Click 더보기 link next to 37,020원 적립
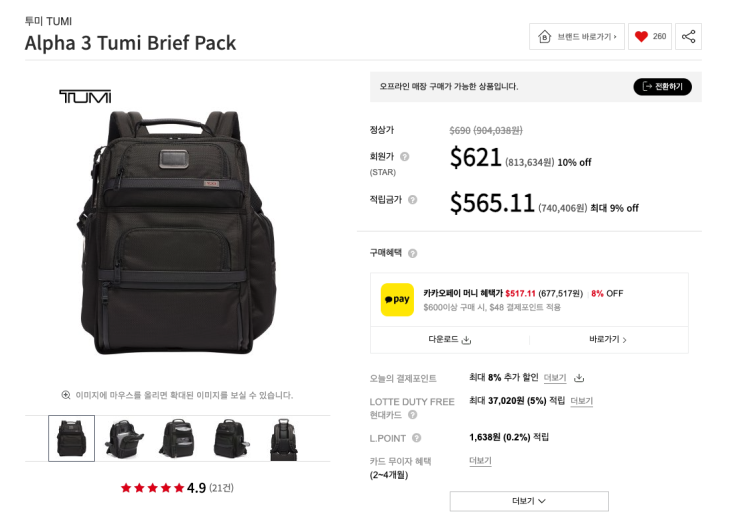This screenshot has height=516, width=743. tap(581, 401)
